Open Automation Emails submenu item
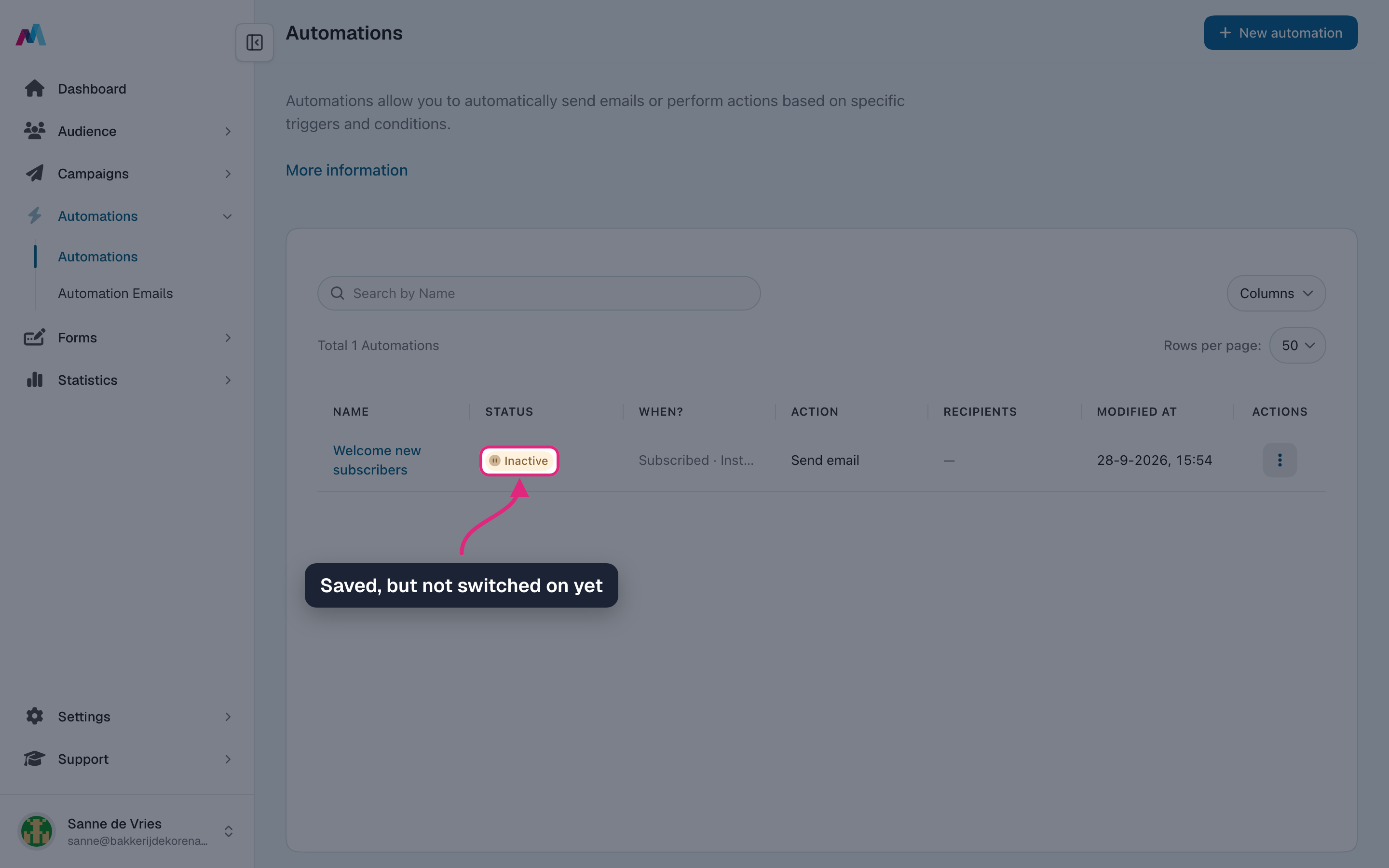This screenshot has height=868, width=1389. click(x=115, y=293)
